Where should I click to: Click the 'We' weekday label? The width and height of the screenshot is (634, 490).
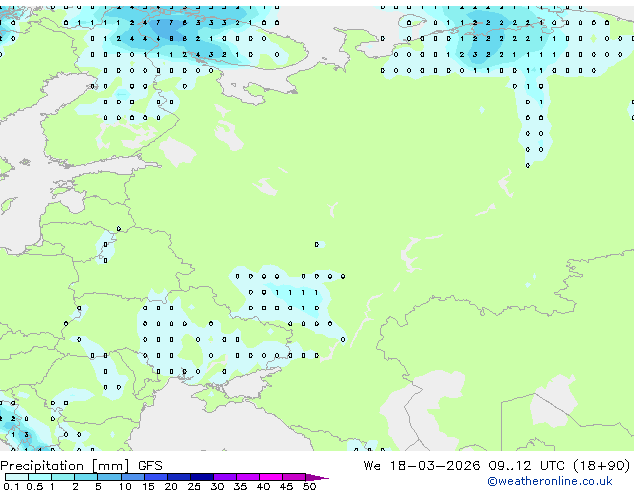[372, 466]
